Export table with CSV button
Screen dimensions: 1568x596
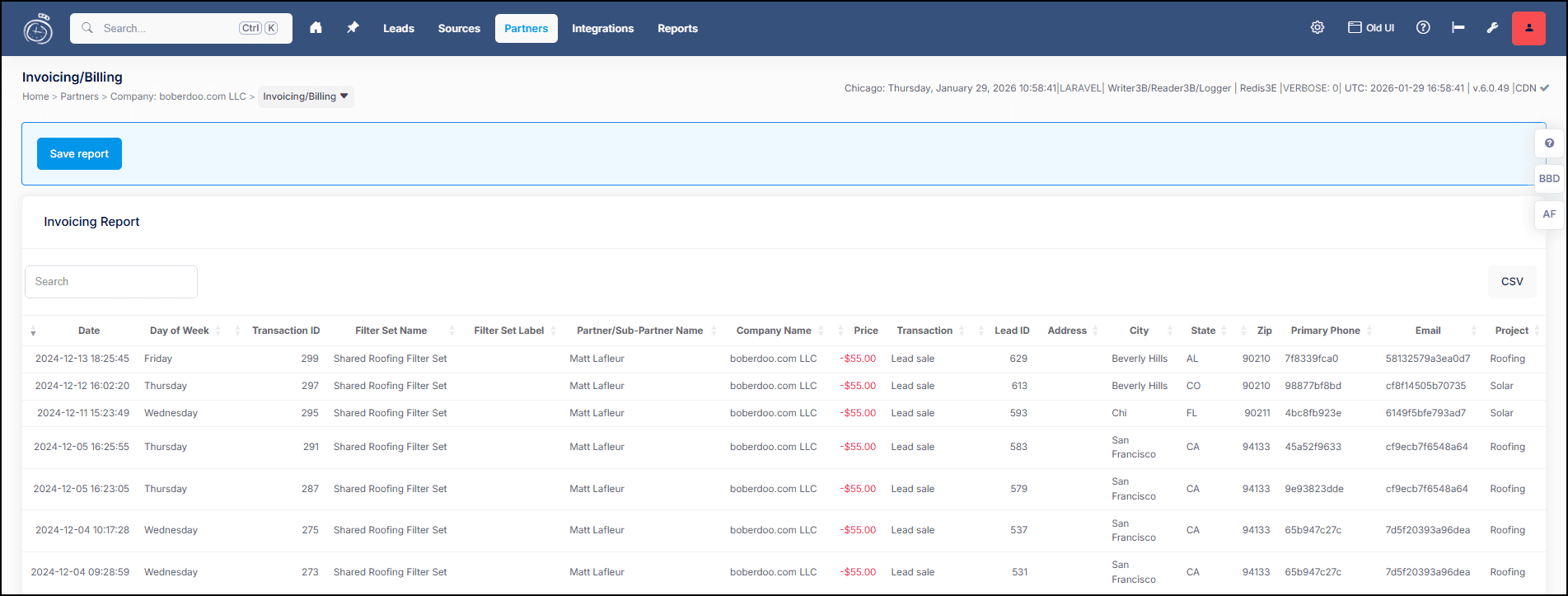(1512, 282)
